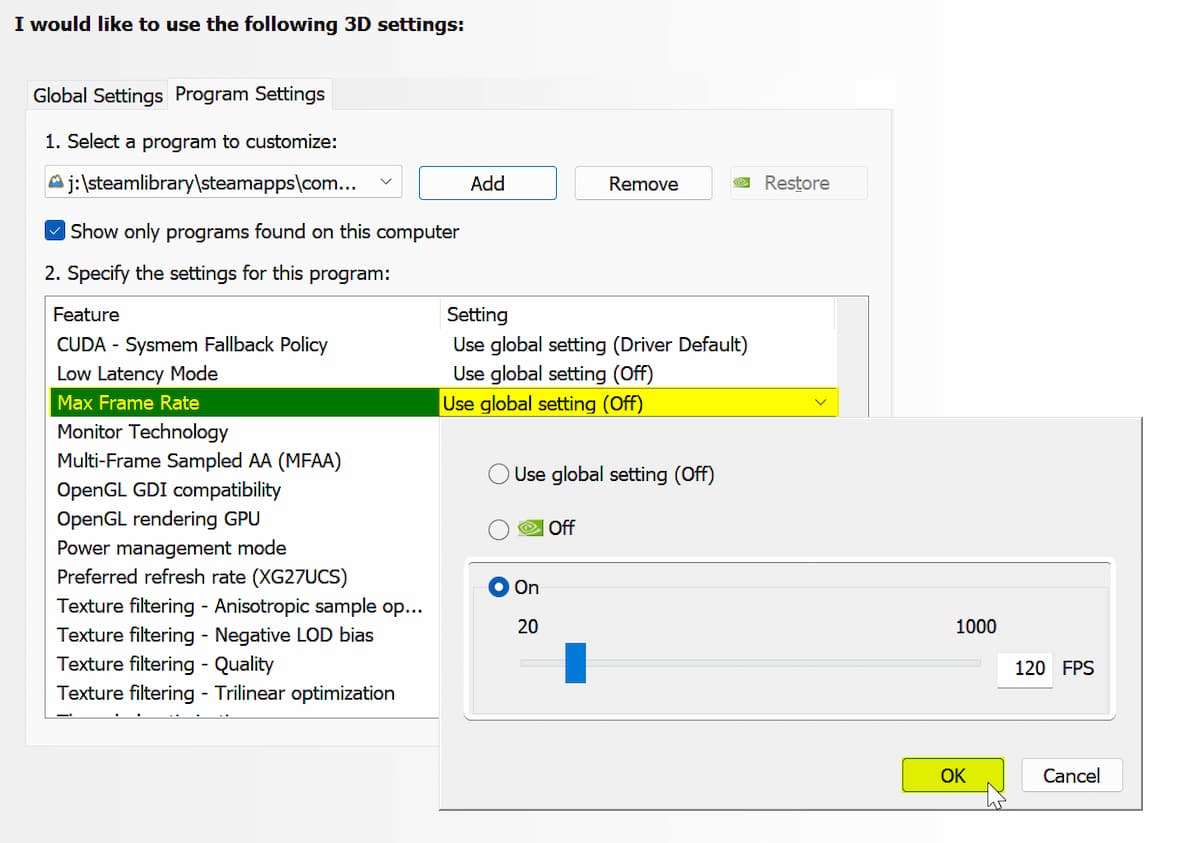Select the On radio button
The image size is (1200, 843).
coord(499,587)
